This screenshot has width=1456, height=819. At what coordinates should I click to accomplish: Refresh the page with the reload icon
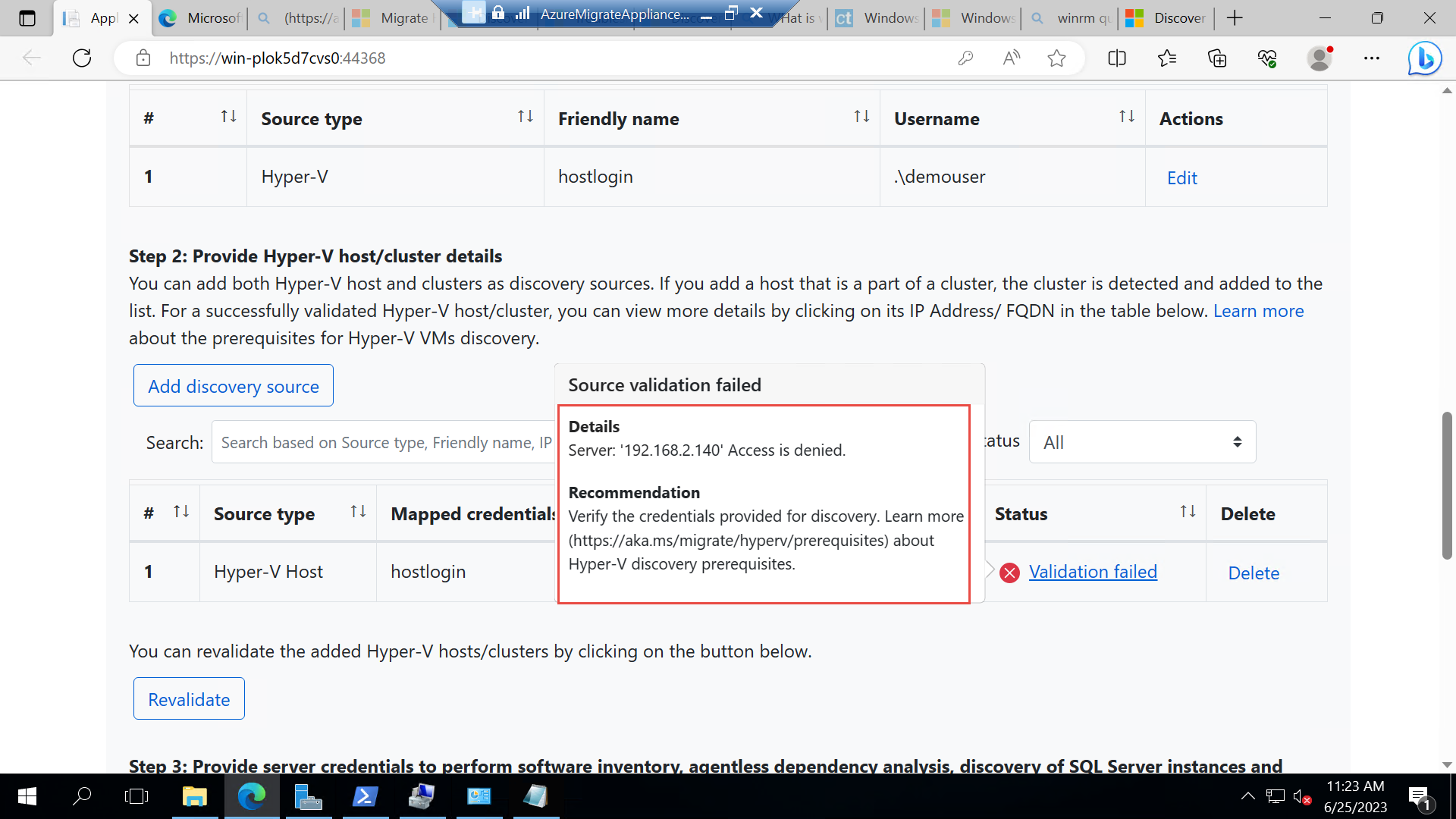click(82, 58)
